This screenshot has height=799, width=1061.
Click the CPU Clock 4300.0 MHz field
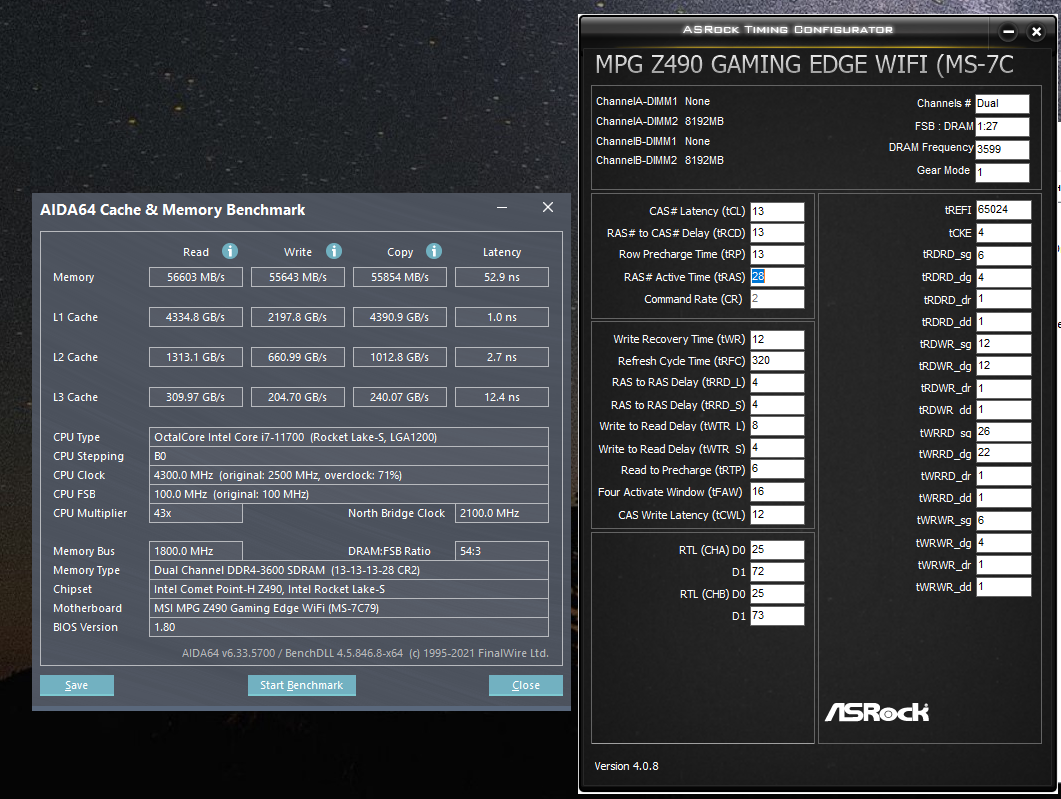point(348,475)
